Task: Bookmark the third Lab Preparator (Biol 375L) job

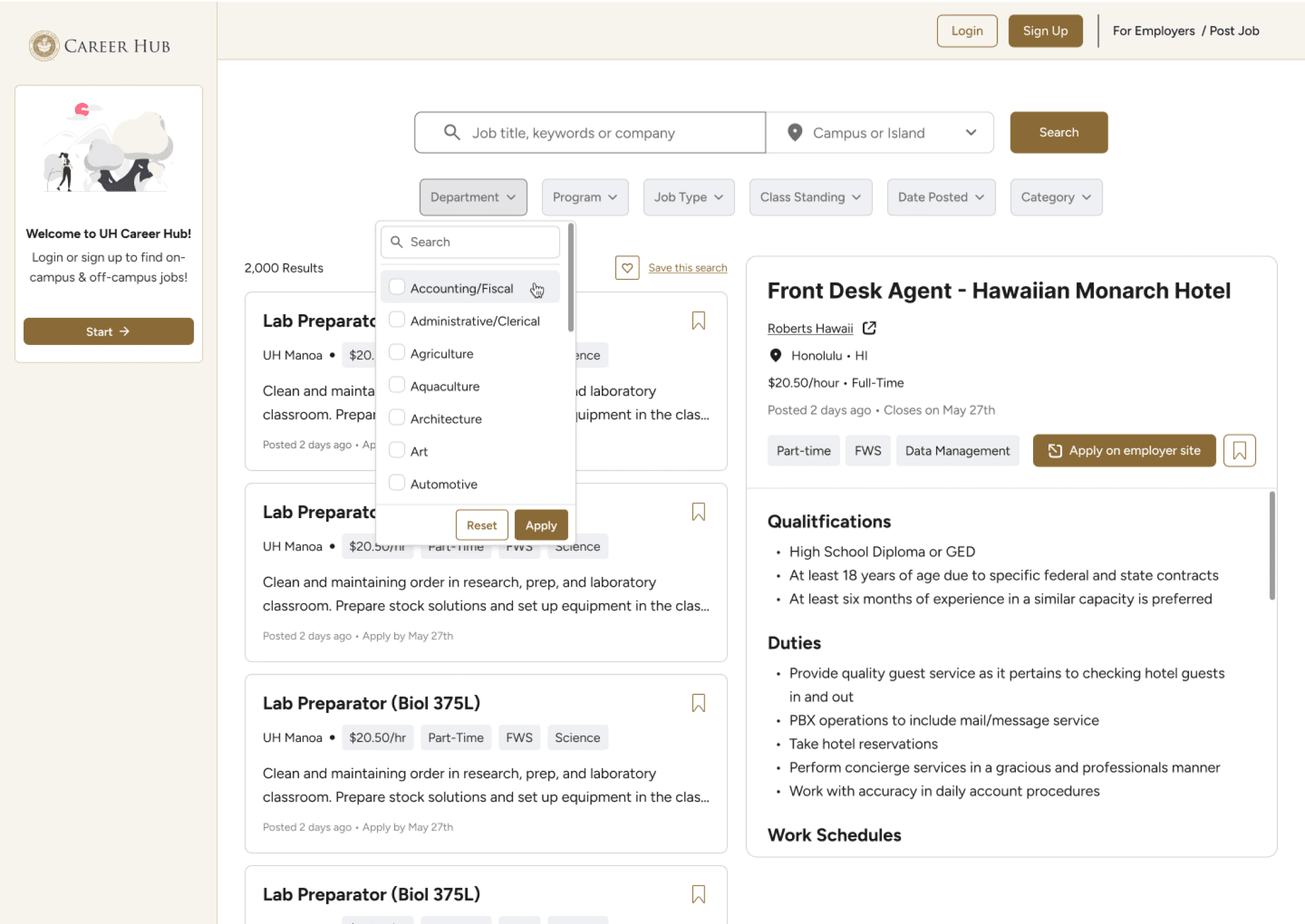Action: coord(698,703)
